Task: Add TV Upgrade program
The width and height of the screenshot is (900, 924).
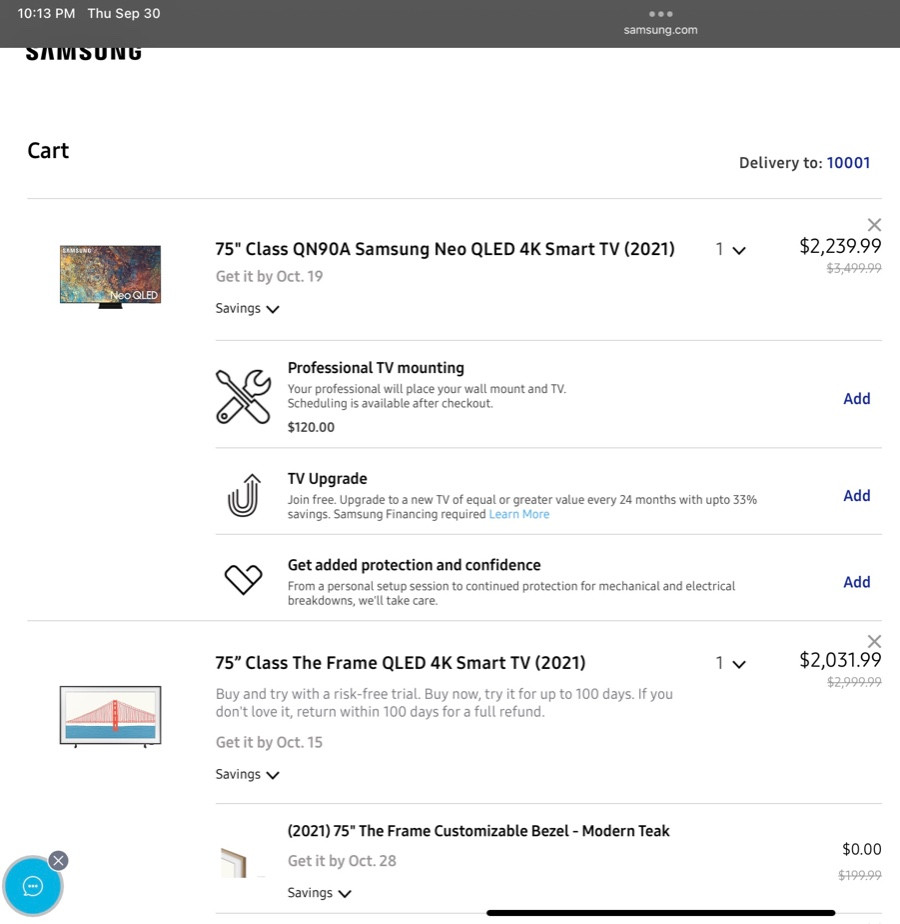Action: click(856, 496)
